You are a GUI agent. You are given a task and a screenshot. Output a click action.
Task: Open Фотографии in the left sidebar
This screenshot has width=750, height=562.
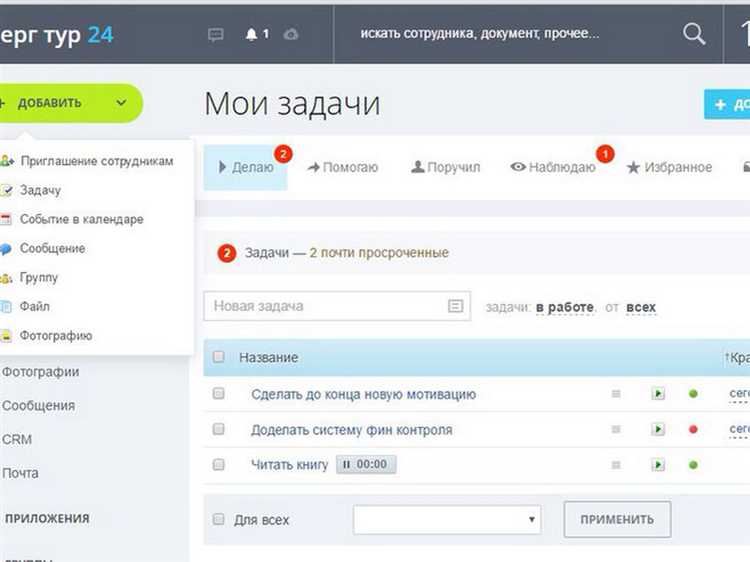pos(41,372)
